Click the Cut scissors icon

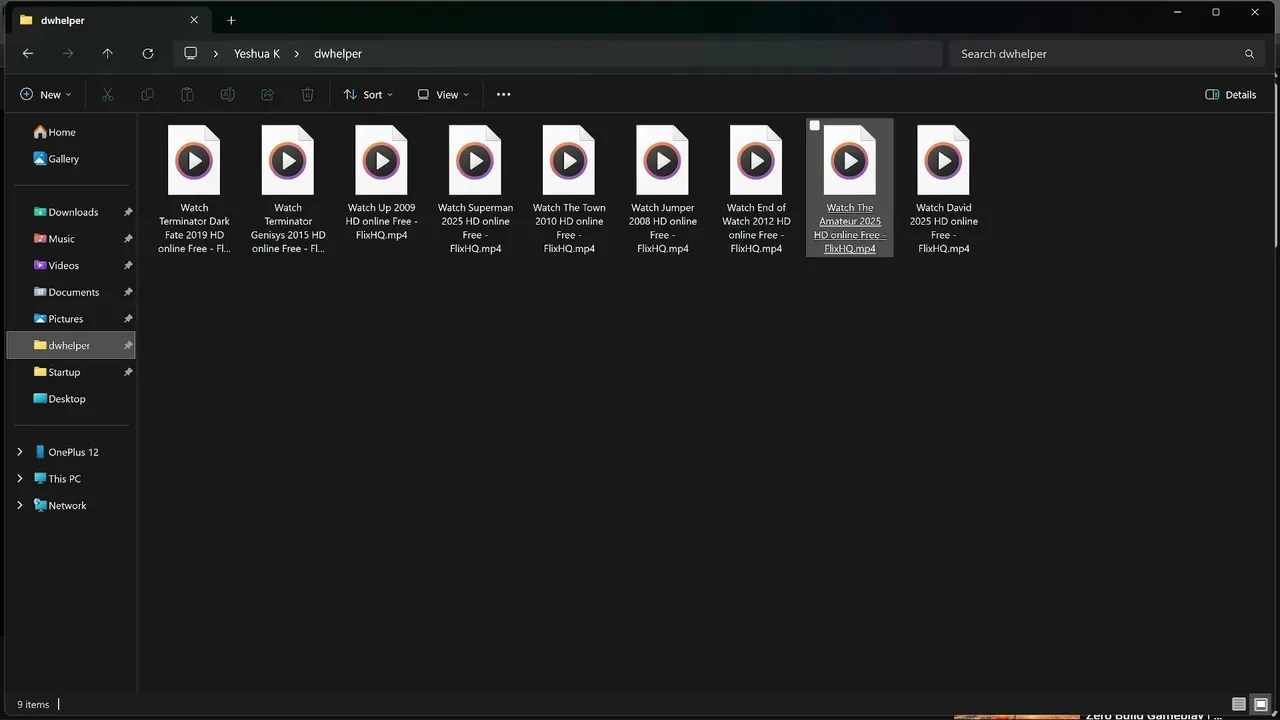click(107, 94)
